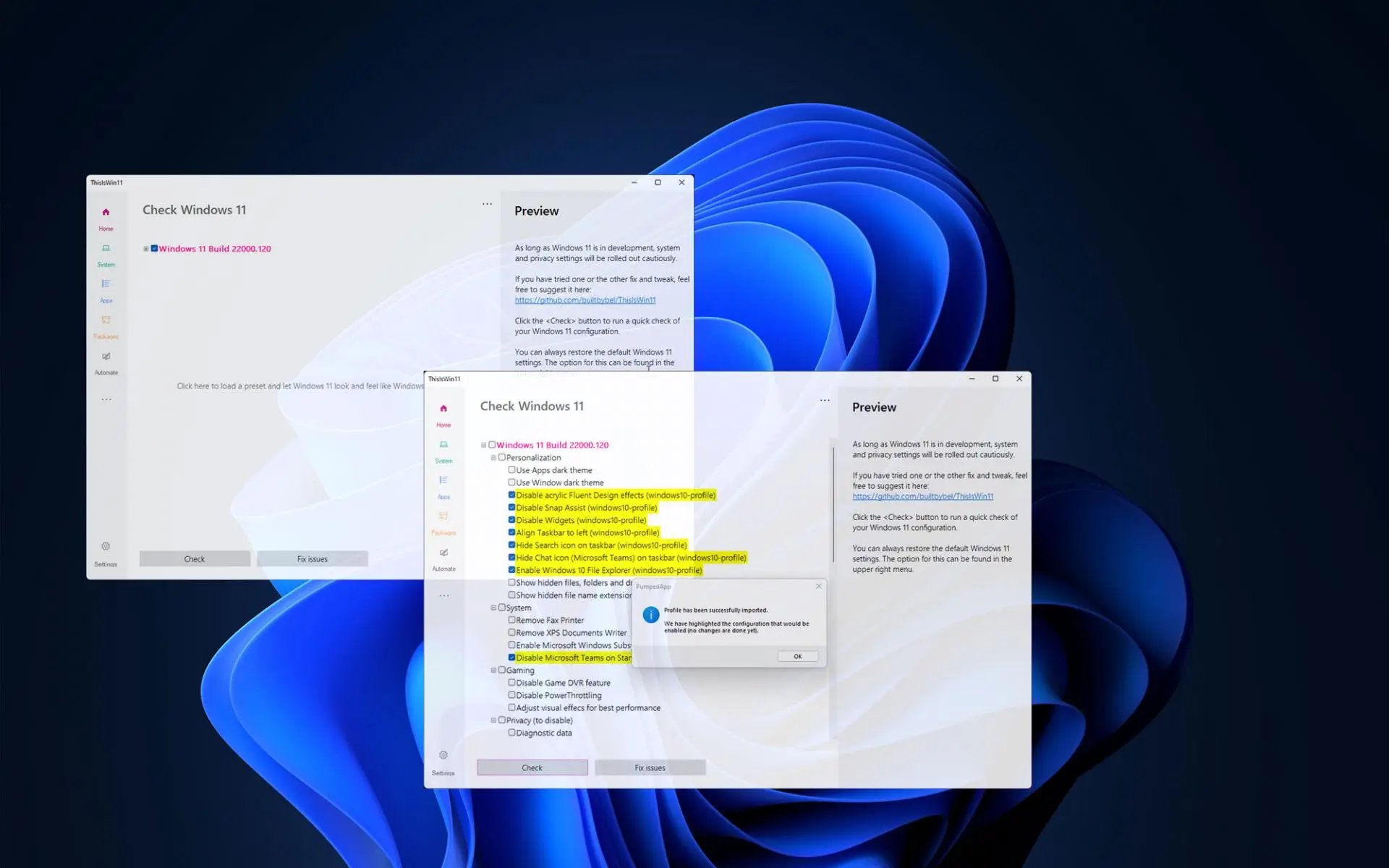This screenshot has width=1389, height=868.
Task: Uncheck Disable acrylic Fluent Design effects
Action: click(x=511, y=495)
